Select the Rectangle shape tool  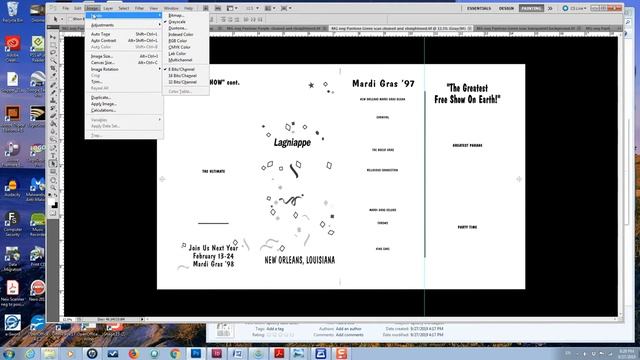(x=53, y=172)
